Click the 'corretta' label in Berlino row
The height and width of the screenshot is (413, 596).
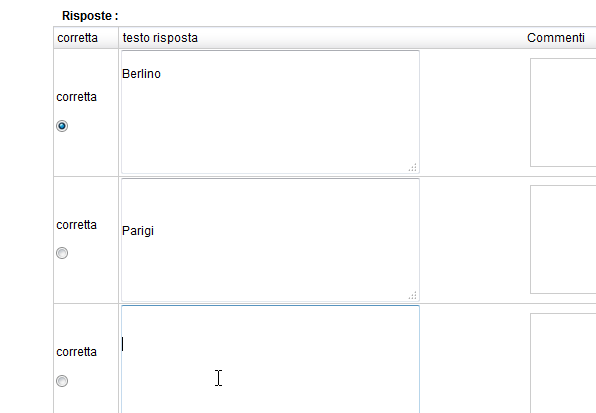click(76, 97)
